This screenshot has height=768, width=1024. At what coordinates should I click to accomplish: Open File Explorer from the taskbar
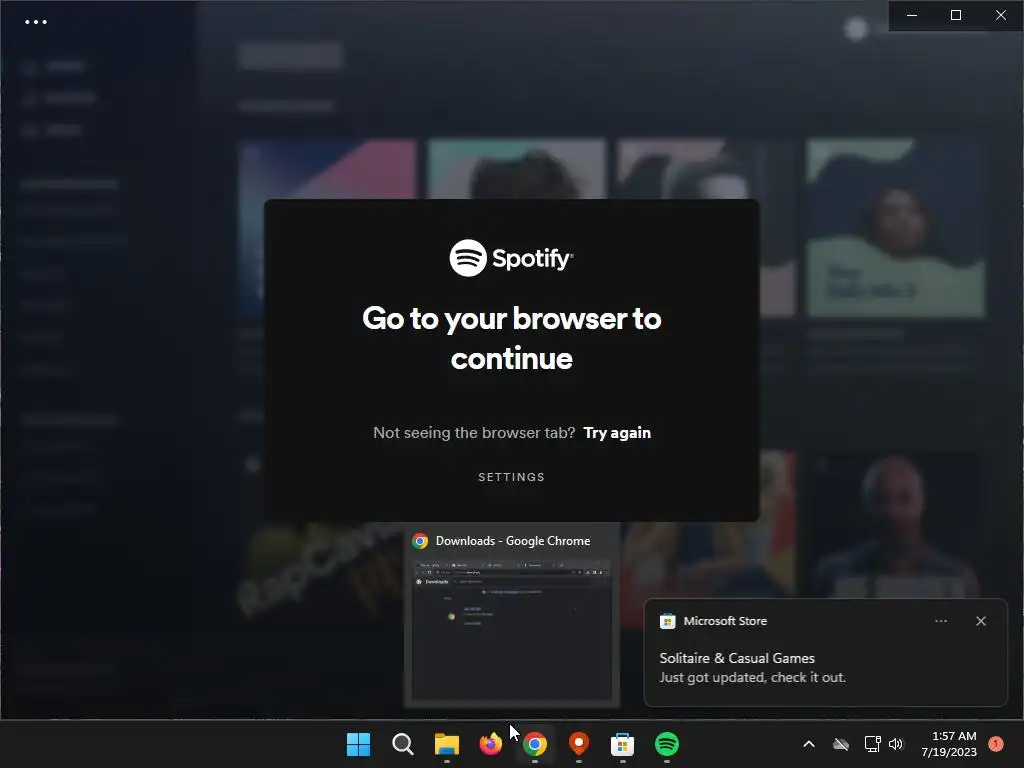(x=447, y=744)
